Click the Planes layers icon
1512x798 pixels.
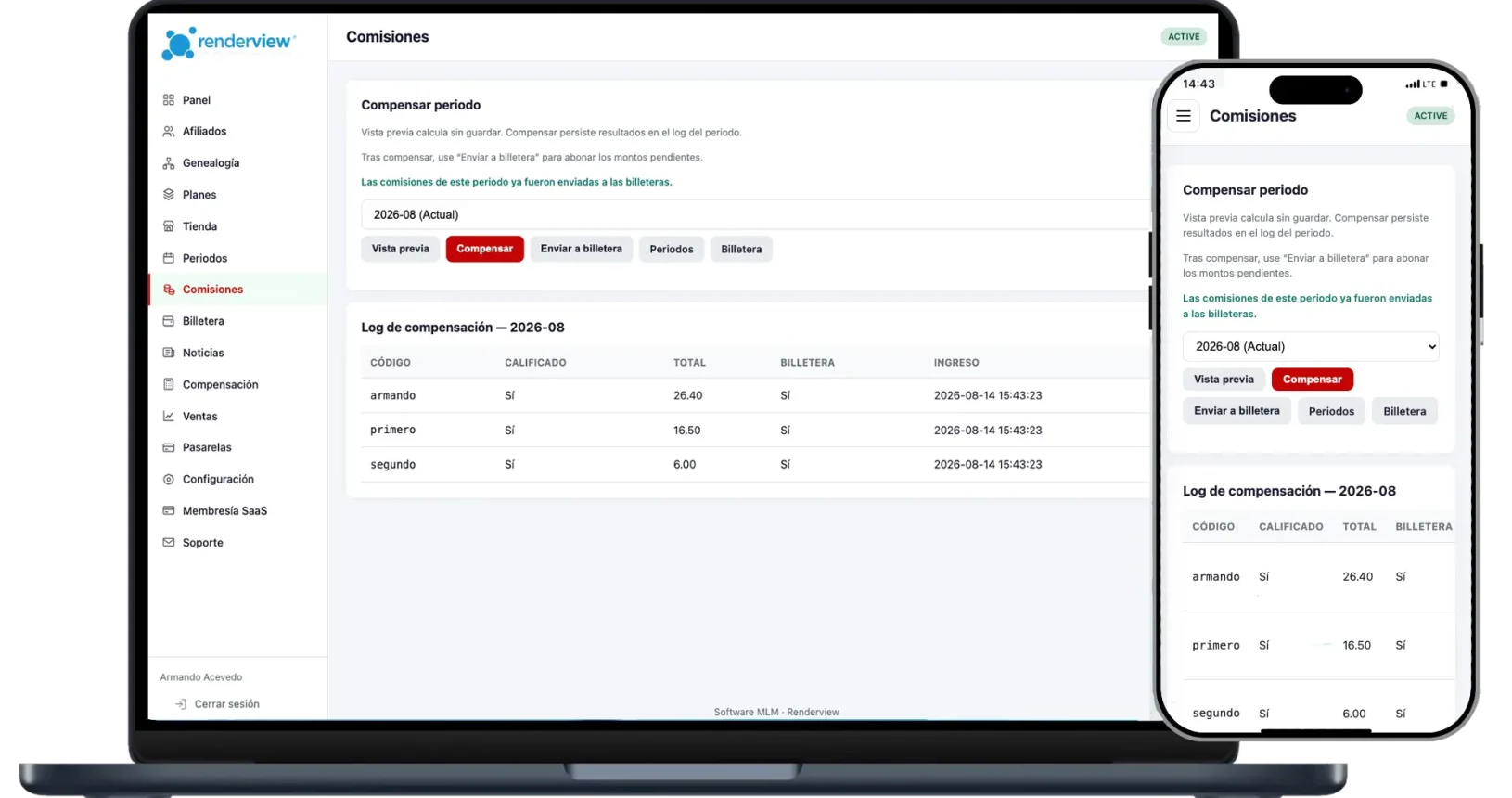click(169, 195)
